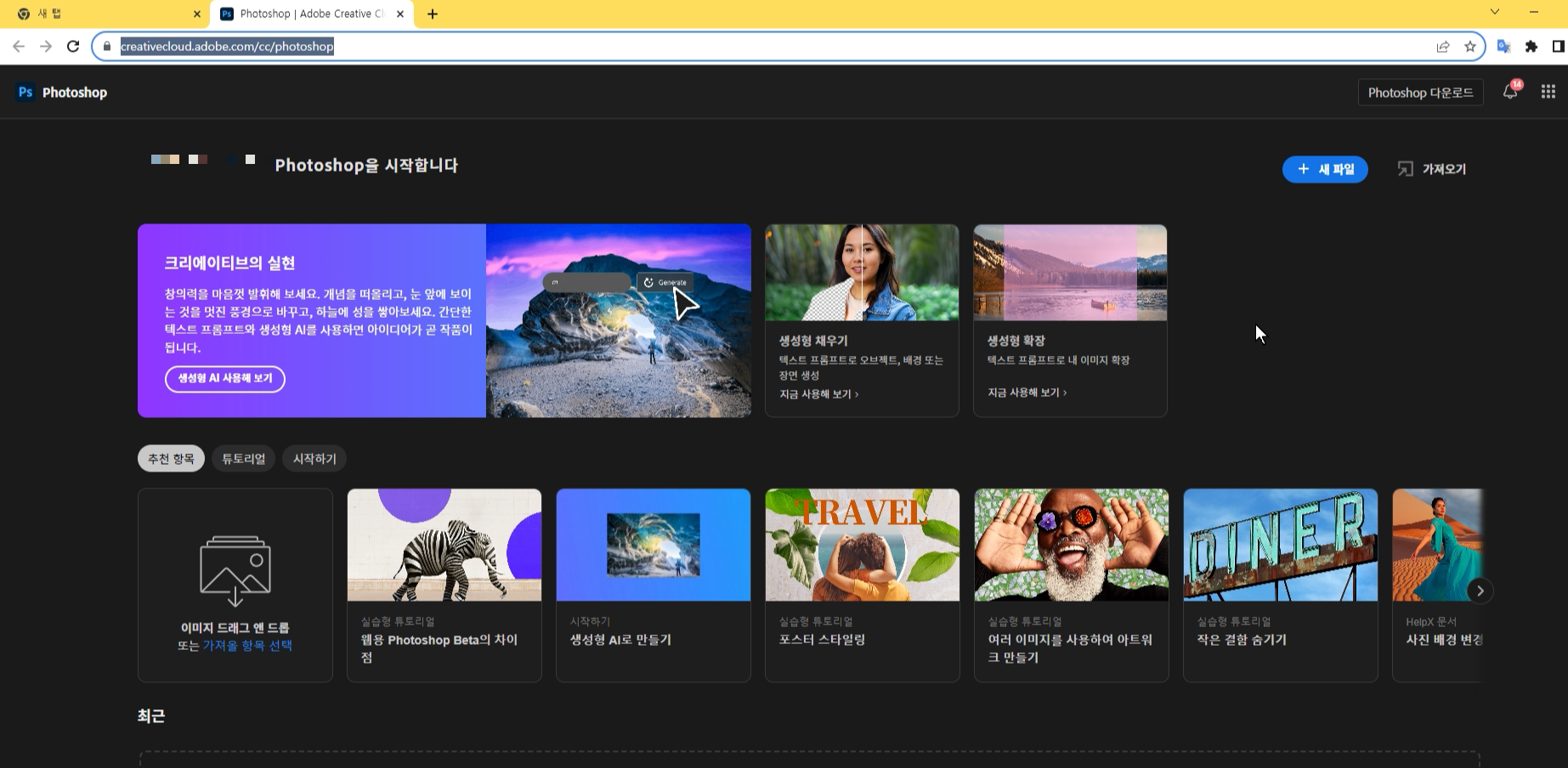Click the 가져오기 import icon
Screen dimensions: 1568x768
click(1407, 168)
